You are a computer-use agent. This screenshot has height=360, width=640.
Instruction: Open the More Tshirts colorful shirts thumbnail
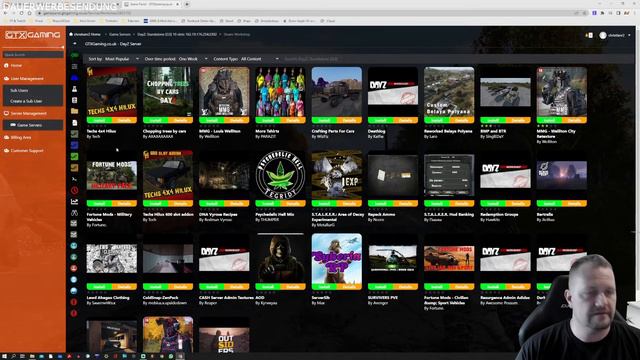coord(280,92)
